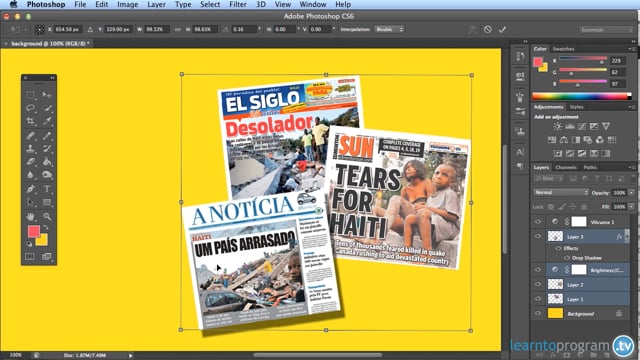Viewport: 640px width, 360px height.
Task: Click the color spectrum ramp
Action: (582, 96)
